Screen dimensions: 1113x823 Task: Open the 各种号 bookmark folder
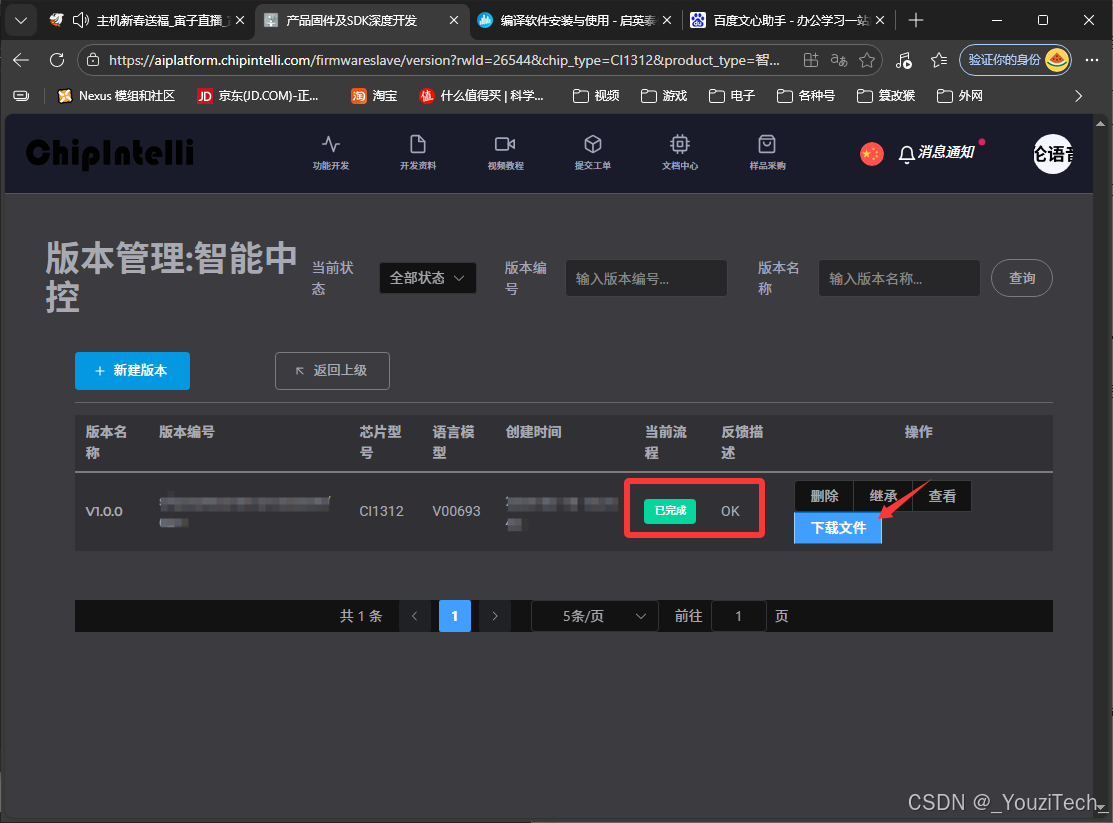pos(806,96)
